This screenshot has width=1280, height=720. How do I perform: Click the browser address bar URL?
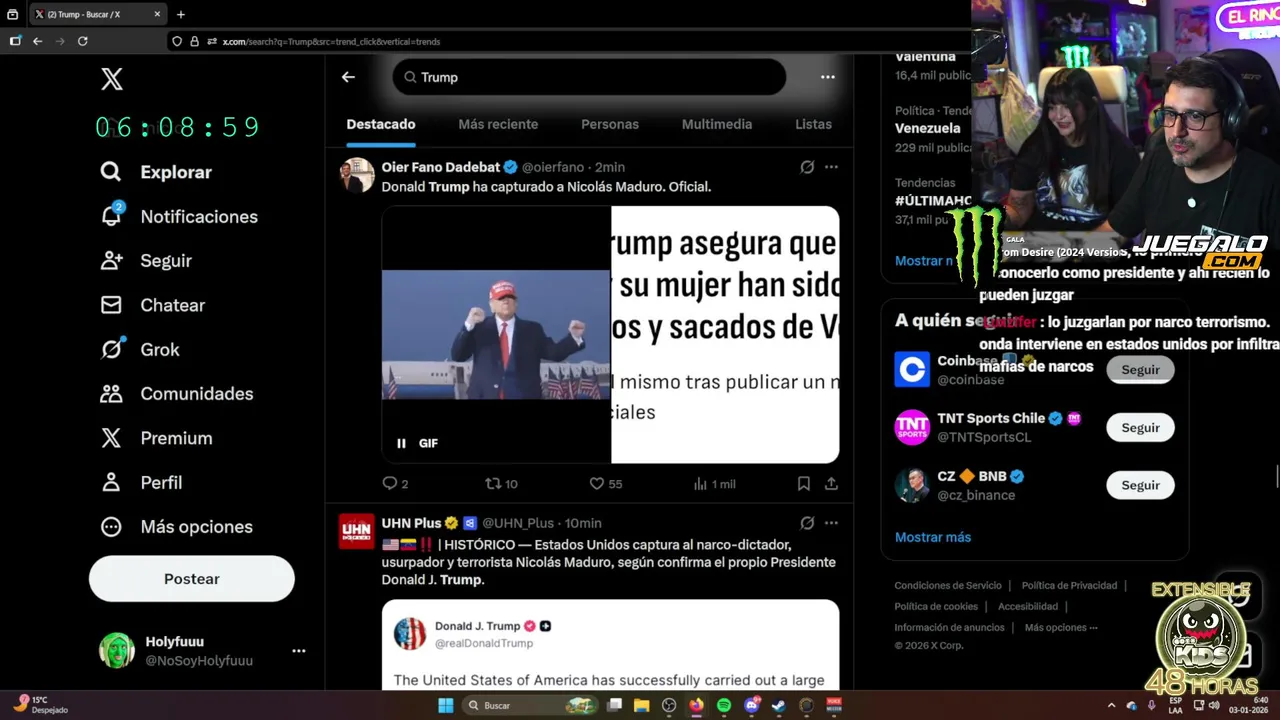[x=331, y=42]
